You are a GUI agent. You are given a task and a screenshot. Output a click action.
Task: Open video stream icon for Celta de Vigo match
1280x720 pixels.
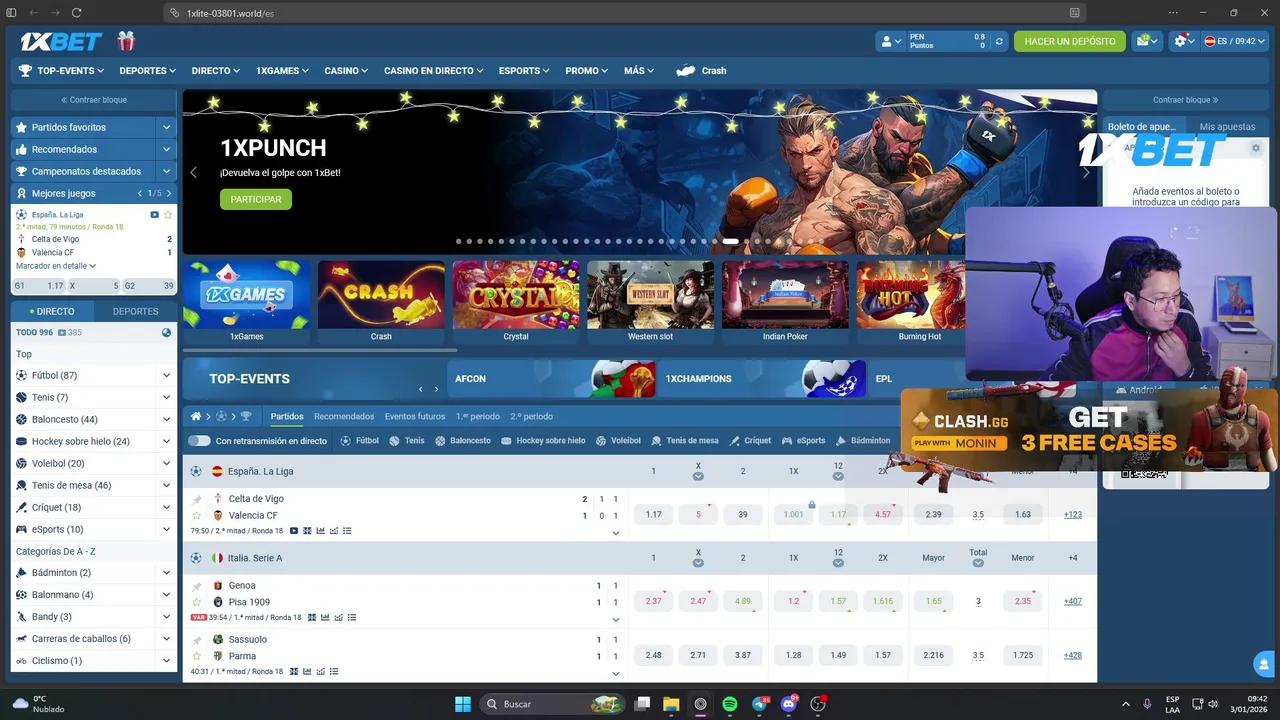point(293,531)
